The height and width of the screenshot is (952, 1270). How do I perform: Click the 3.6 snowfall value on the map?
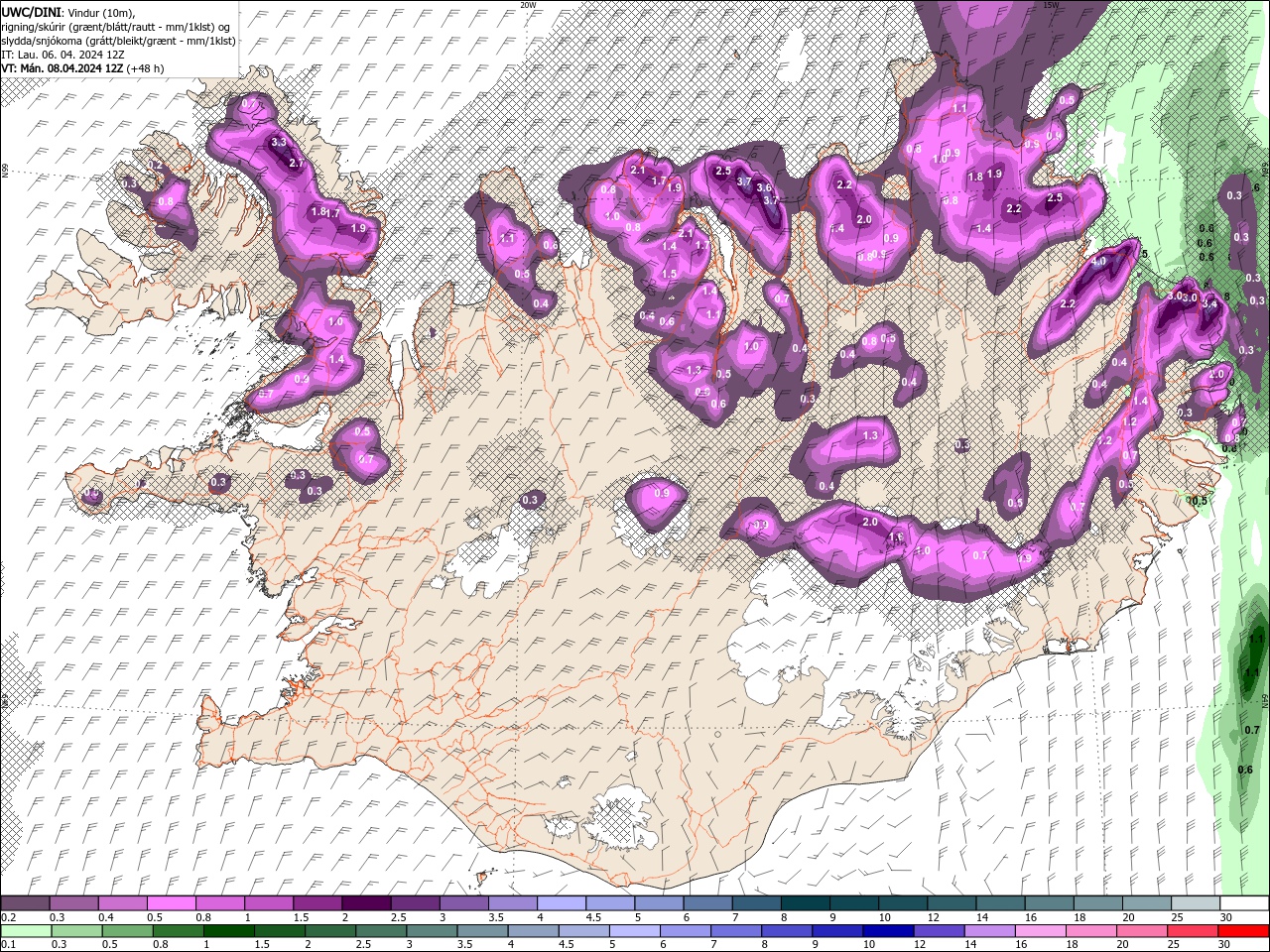pyautogui.click(x=764, y=187)
